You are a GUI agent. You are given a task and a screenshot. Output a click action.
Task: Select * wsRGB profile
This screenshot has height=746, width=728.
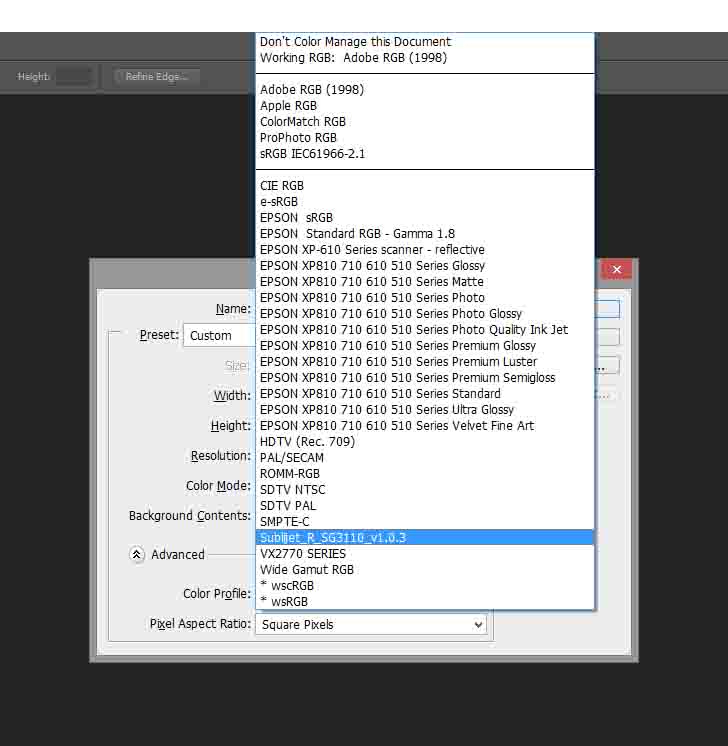click(425, 601)
